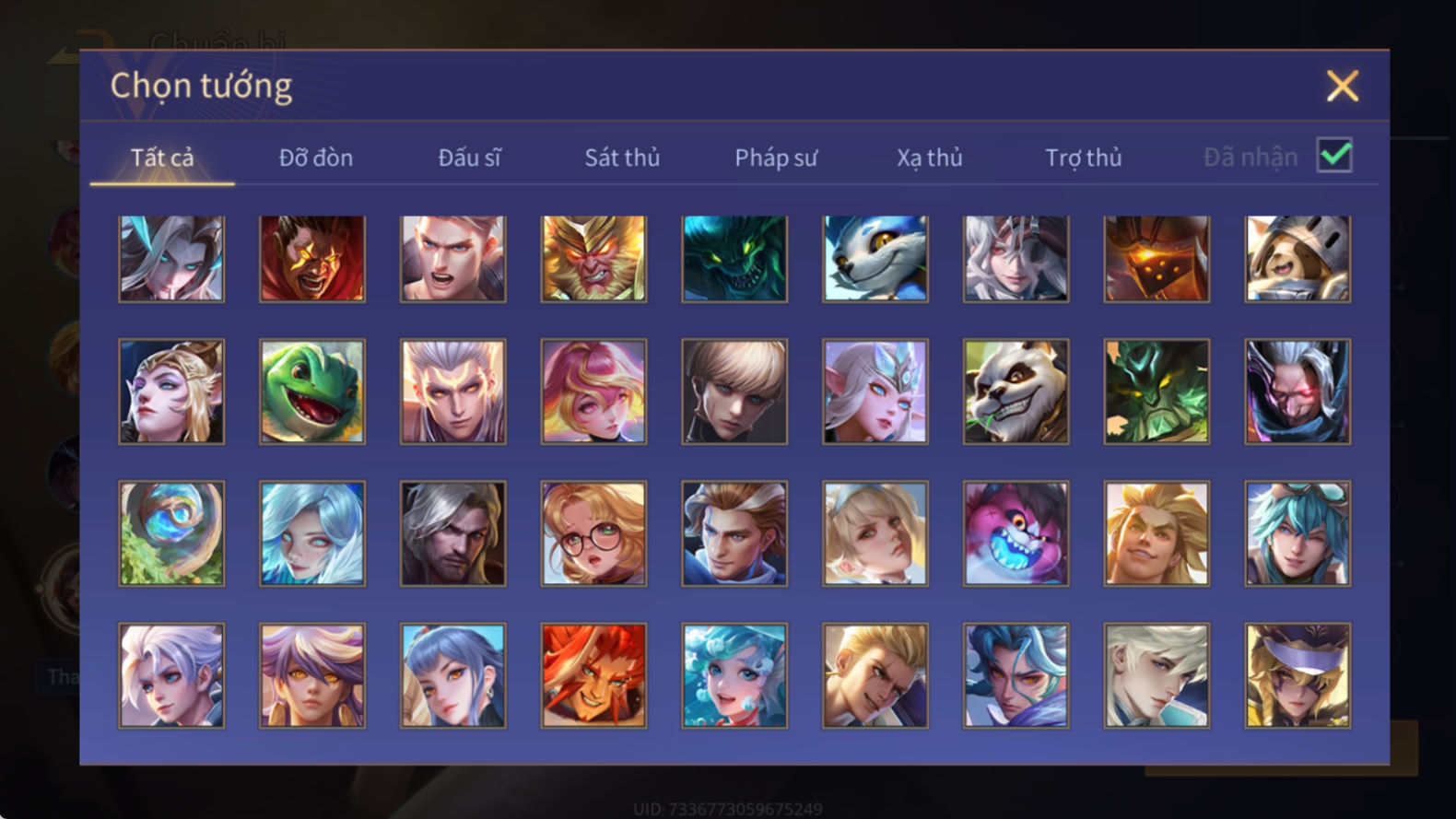The width and height of the screenshot is (1456, 819).
Task: Open the Trợ thủ tab
Action: 1084,158
